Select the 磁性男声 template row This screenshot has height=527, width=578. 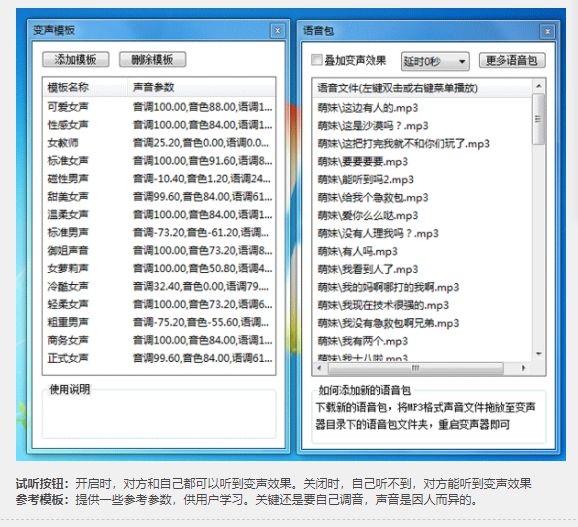click(159, 179)
